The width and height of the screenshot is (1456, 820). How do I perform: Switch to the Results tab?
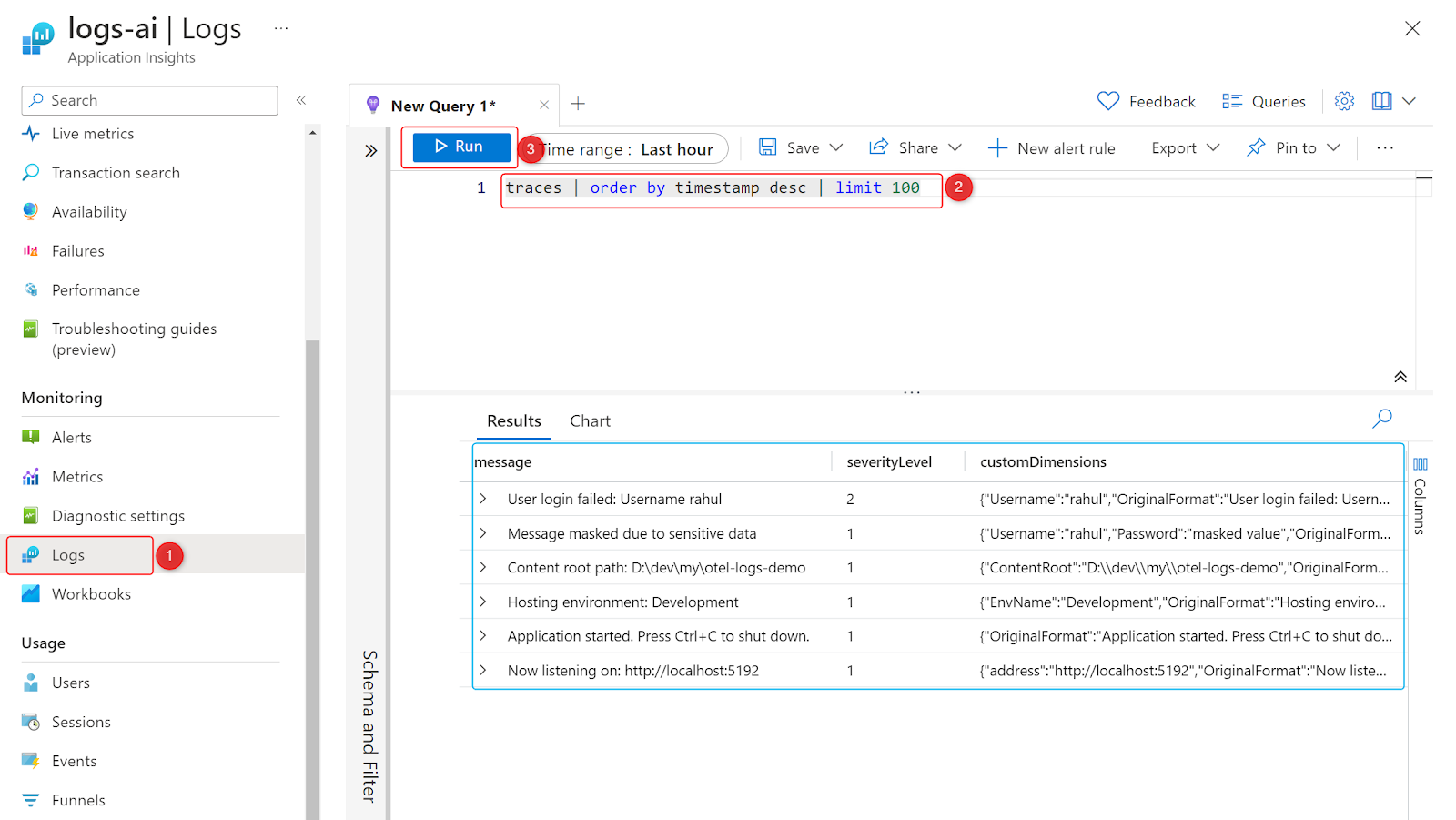coord(514,421)
